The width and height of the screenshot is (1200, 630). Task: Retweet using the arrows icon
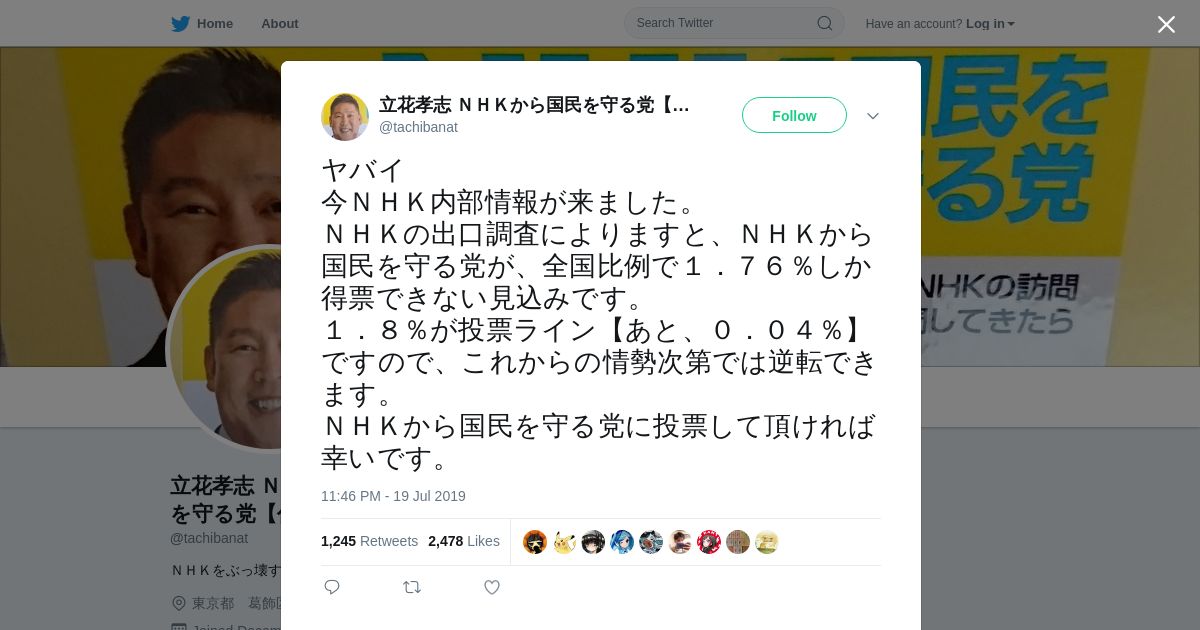click(x=412, y=587)
